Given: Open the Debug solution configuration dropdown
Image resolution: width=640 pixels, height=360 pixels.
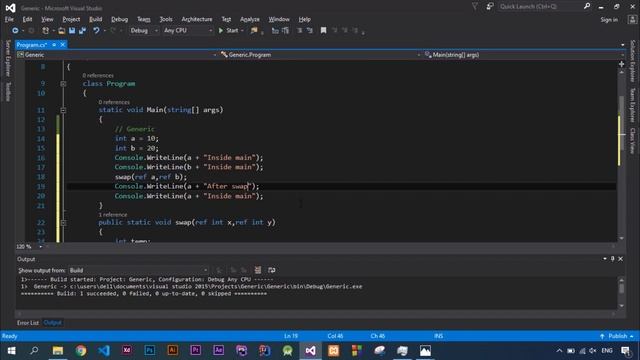Looking at the screenshot, I should pos(144,31).
